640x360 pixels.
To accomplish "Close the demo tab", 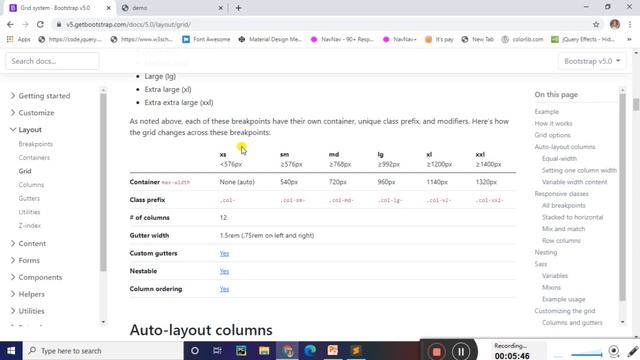I will pyautogui.click(x=220, y=8).
